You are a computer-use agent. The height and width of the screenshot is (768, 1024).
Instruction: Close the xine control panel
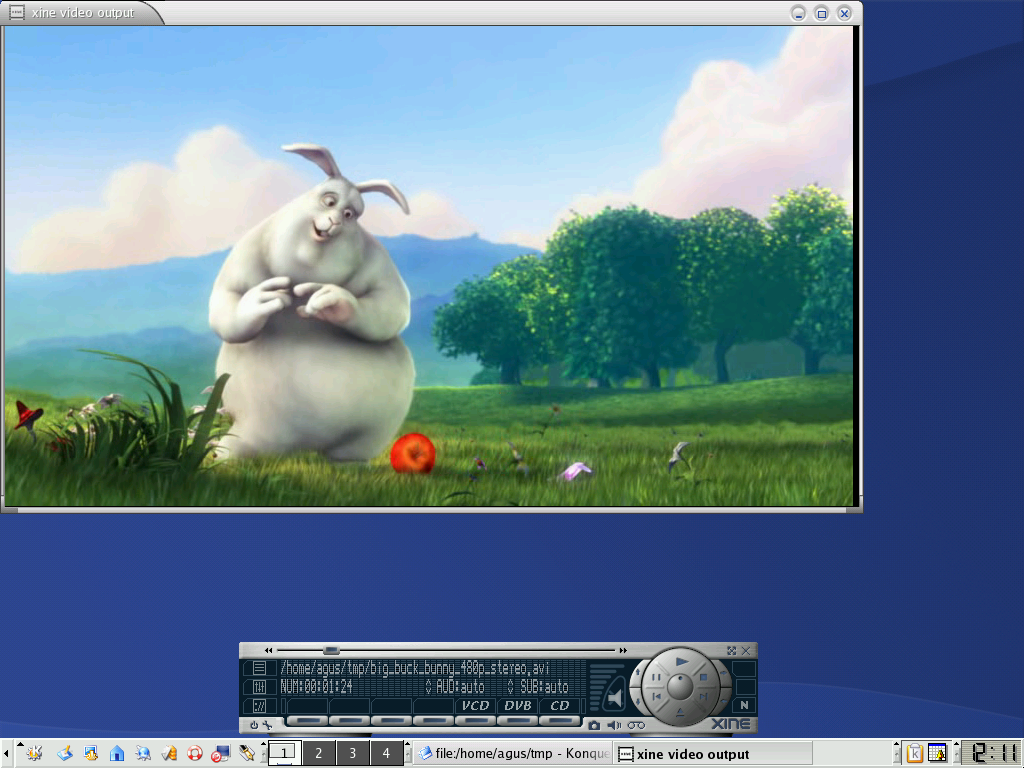746,650
